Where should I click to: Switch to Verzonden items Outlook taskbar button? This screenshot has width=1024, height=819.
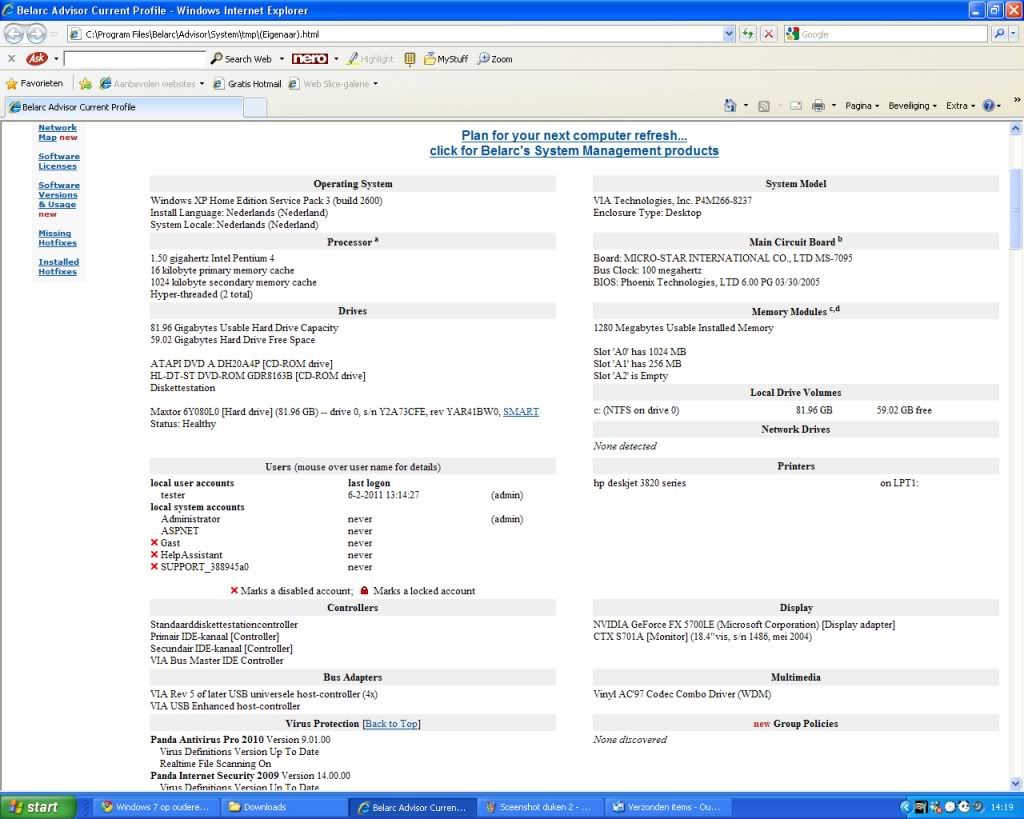click(x=666, y=807)
